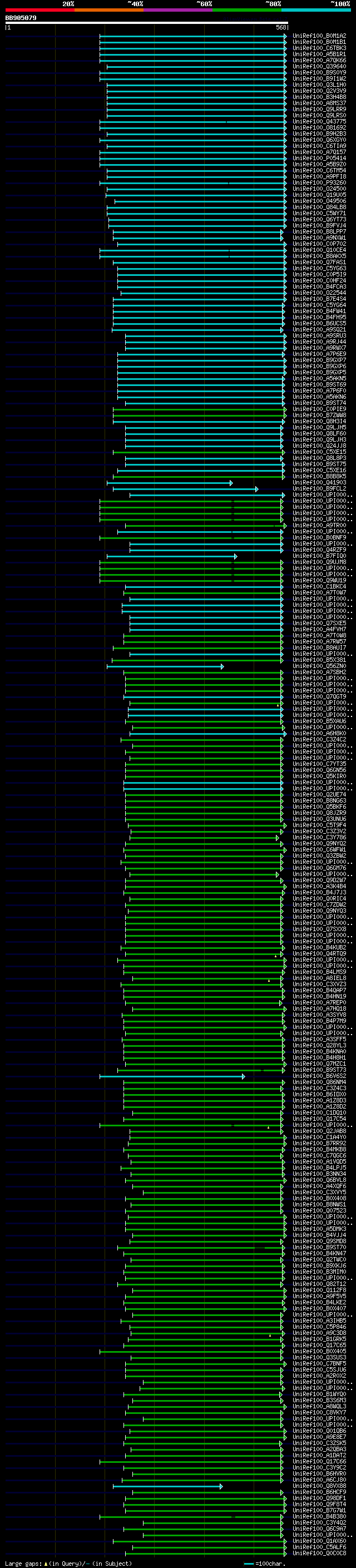
Task: Select hit UniRef100_A1VQD5
Action: click(319, 1162)
